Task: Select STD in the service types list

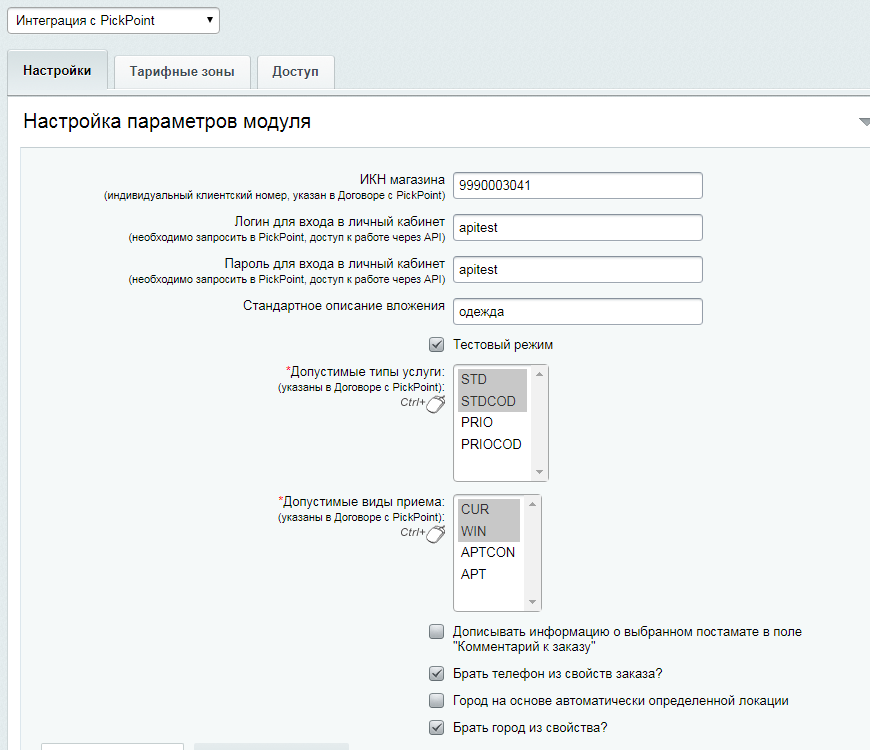Action: click(x=492, y=379)
